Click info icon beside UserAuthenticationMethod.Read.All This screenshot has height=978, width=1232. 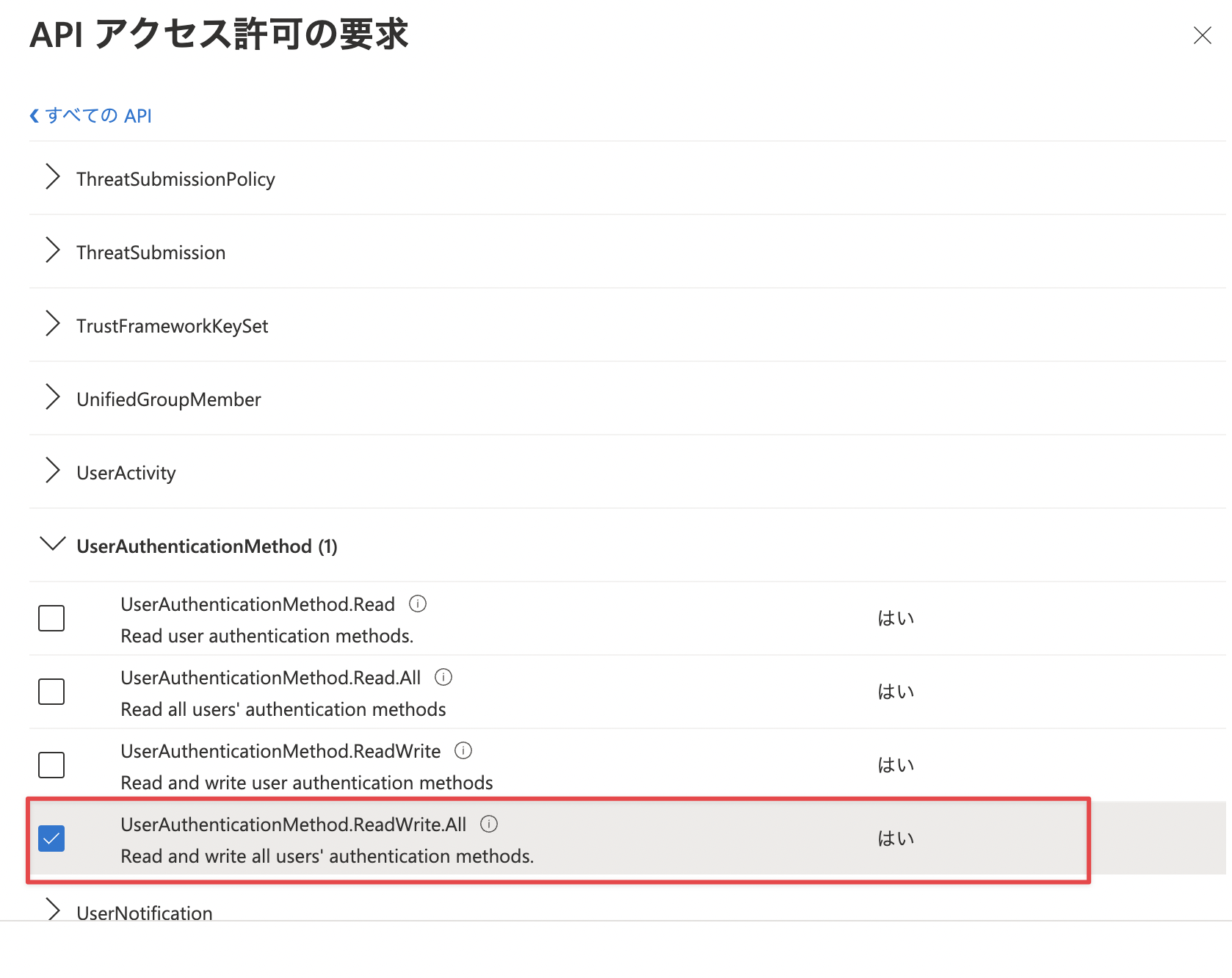point(443,678)
